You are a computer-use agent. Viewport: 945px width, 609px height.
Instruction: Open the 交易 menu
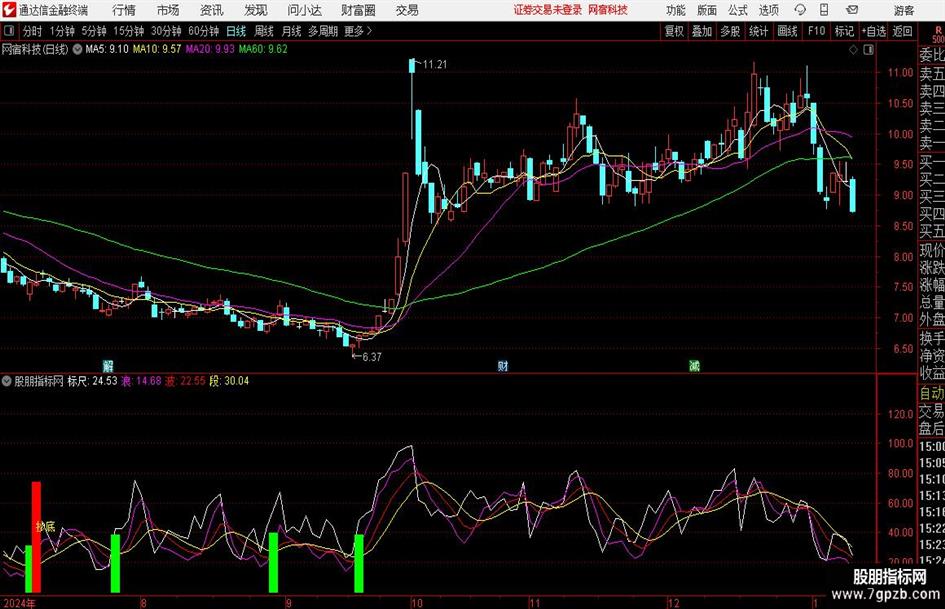pyautogui.click(x=407, y=10)
